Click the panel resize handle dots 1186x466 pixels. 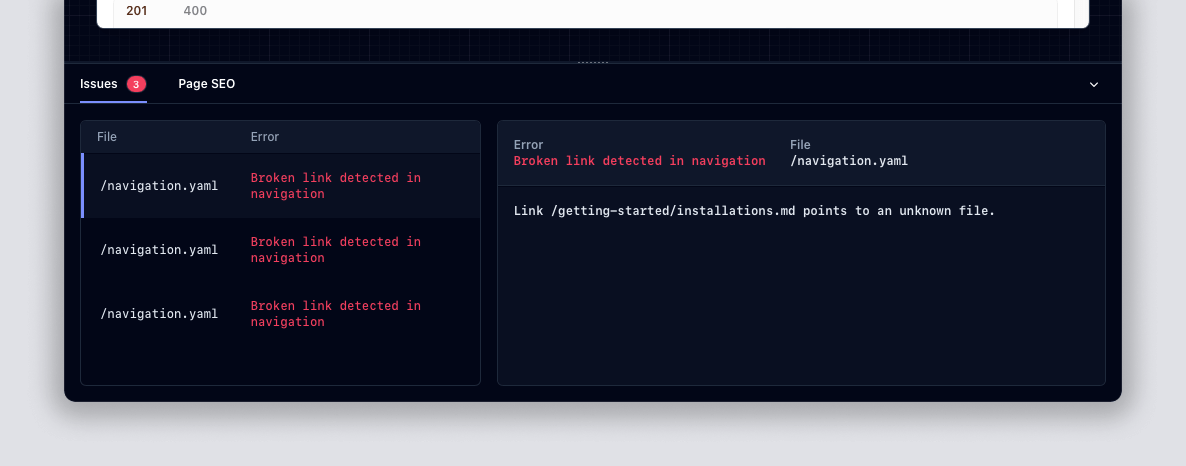593,63
